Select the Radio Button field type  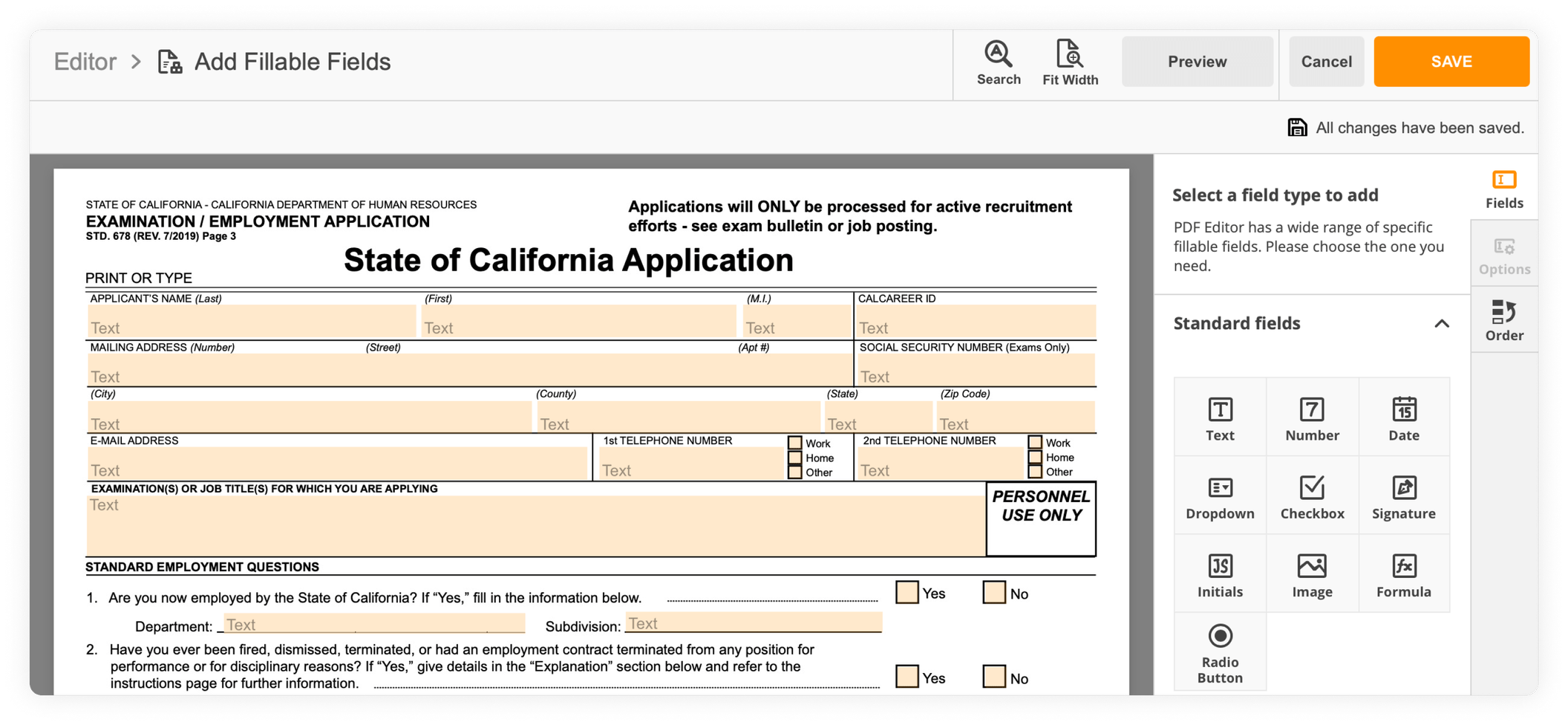(1220, 652)
